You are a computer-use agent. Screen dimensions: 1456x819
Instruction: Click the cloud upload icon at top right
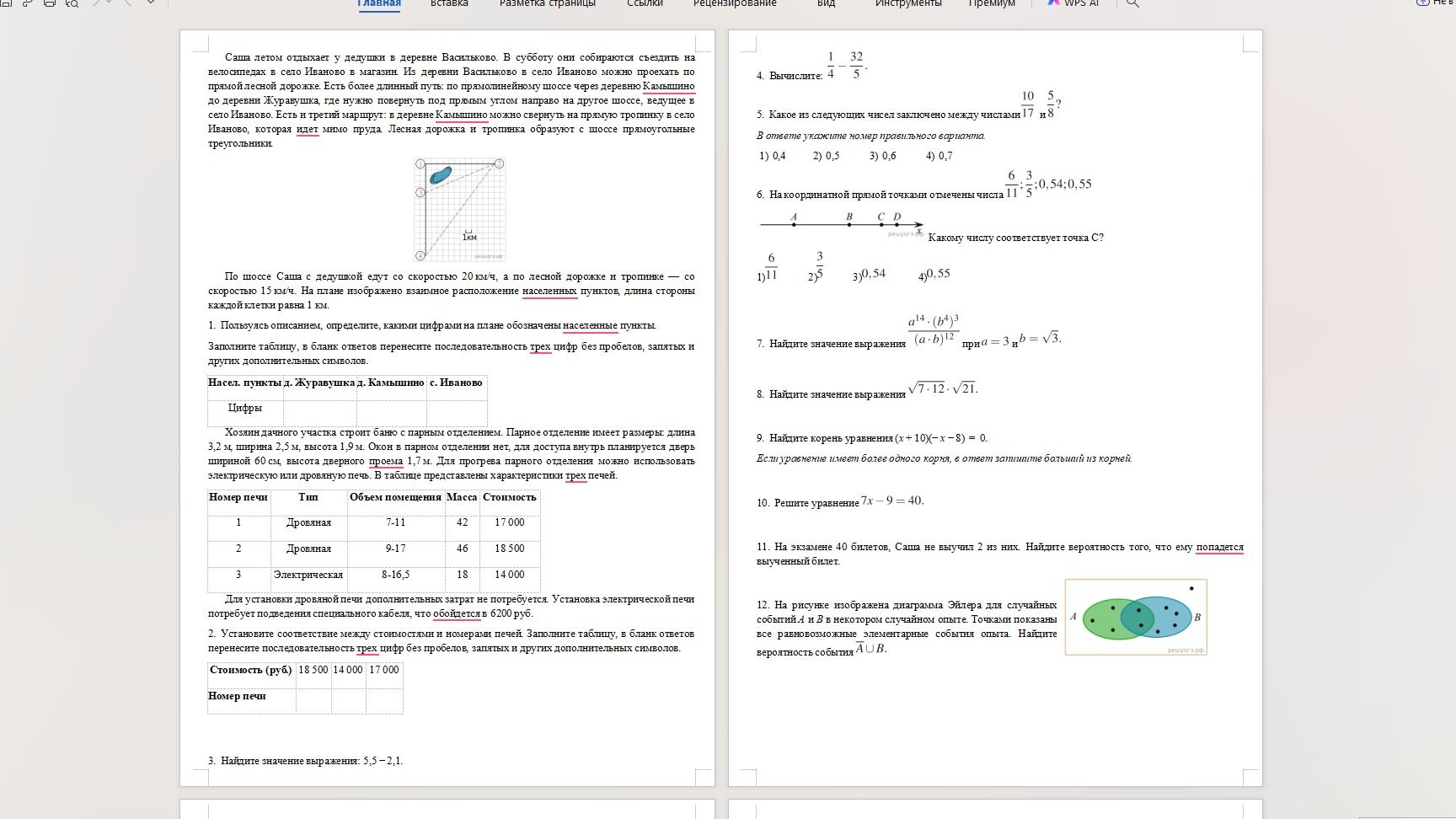point(1422,3)
